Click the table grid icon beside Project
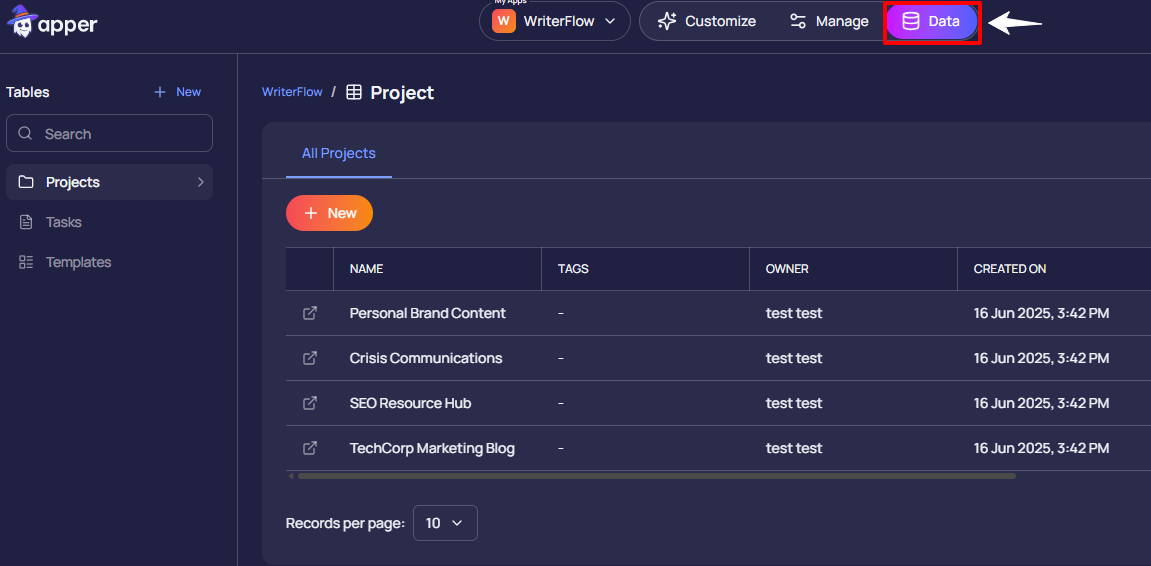The height and width of the screenshot is (566, 1151). (x=354, y=92)
